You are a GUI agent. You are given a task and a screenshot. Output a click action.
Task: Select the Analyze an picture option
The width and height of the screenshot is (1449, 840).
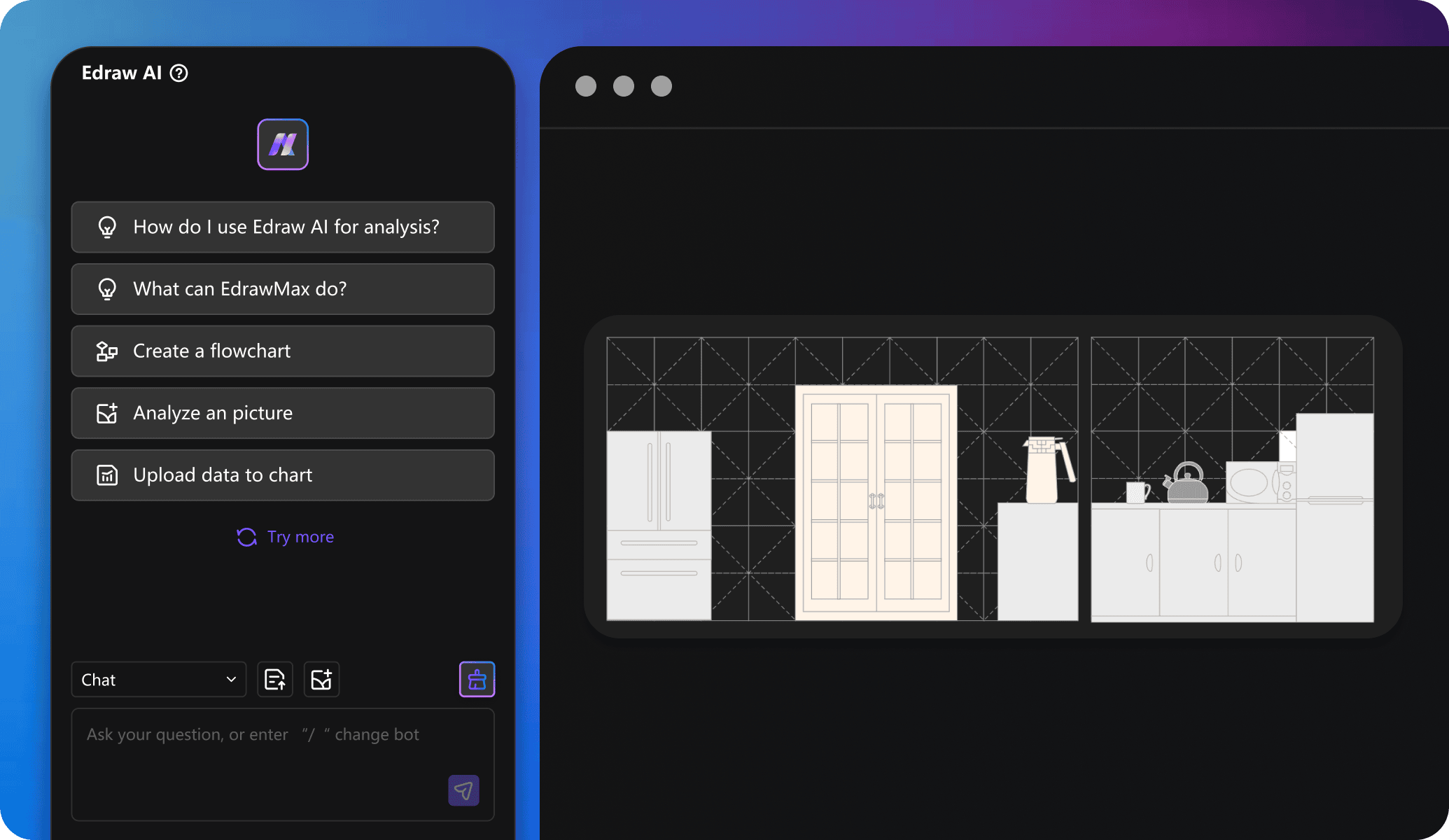point(284,412)
